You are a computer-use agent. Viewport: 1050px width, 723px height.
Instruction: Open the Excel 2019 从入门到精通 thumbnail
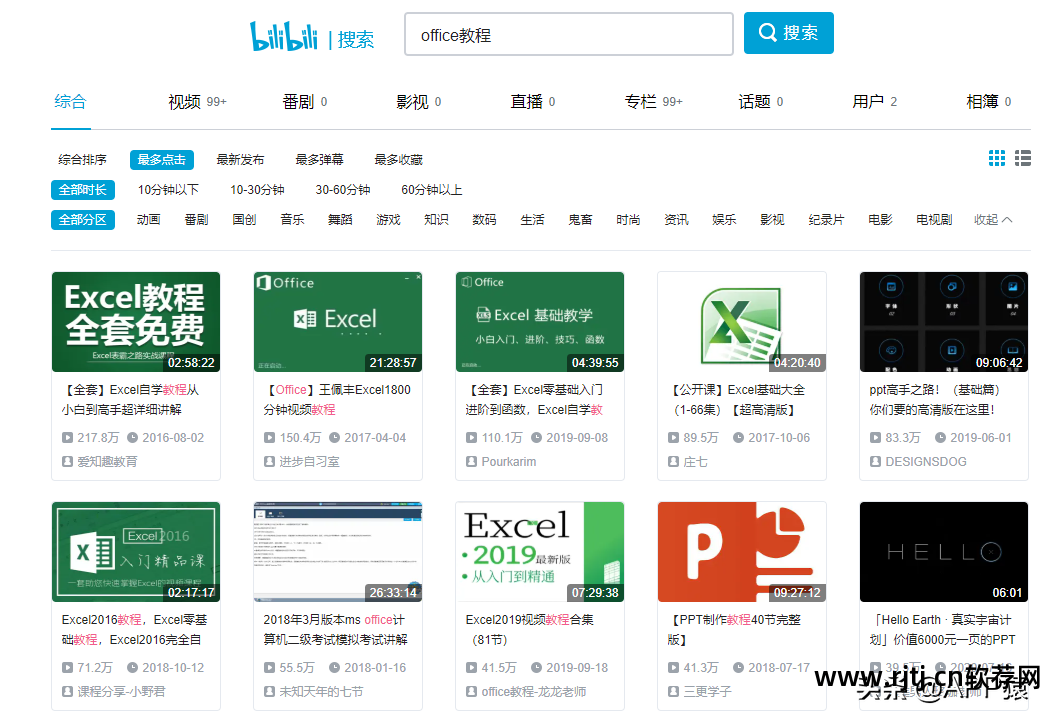(x=540, y=552)
